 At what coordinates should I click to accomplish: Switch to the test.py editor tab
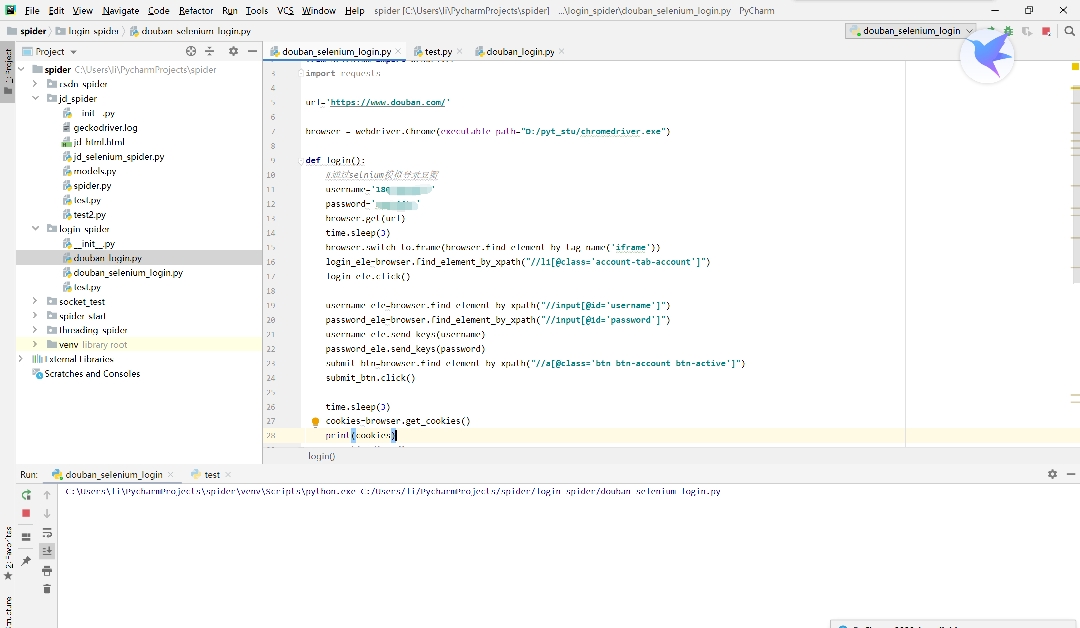(x=437, y=51)
